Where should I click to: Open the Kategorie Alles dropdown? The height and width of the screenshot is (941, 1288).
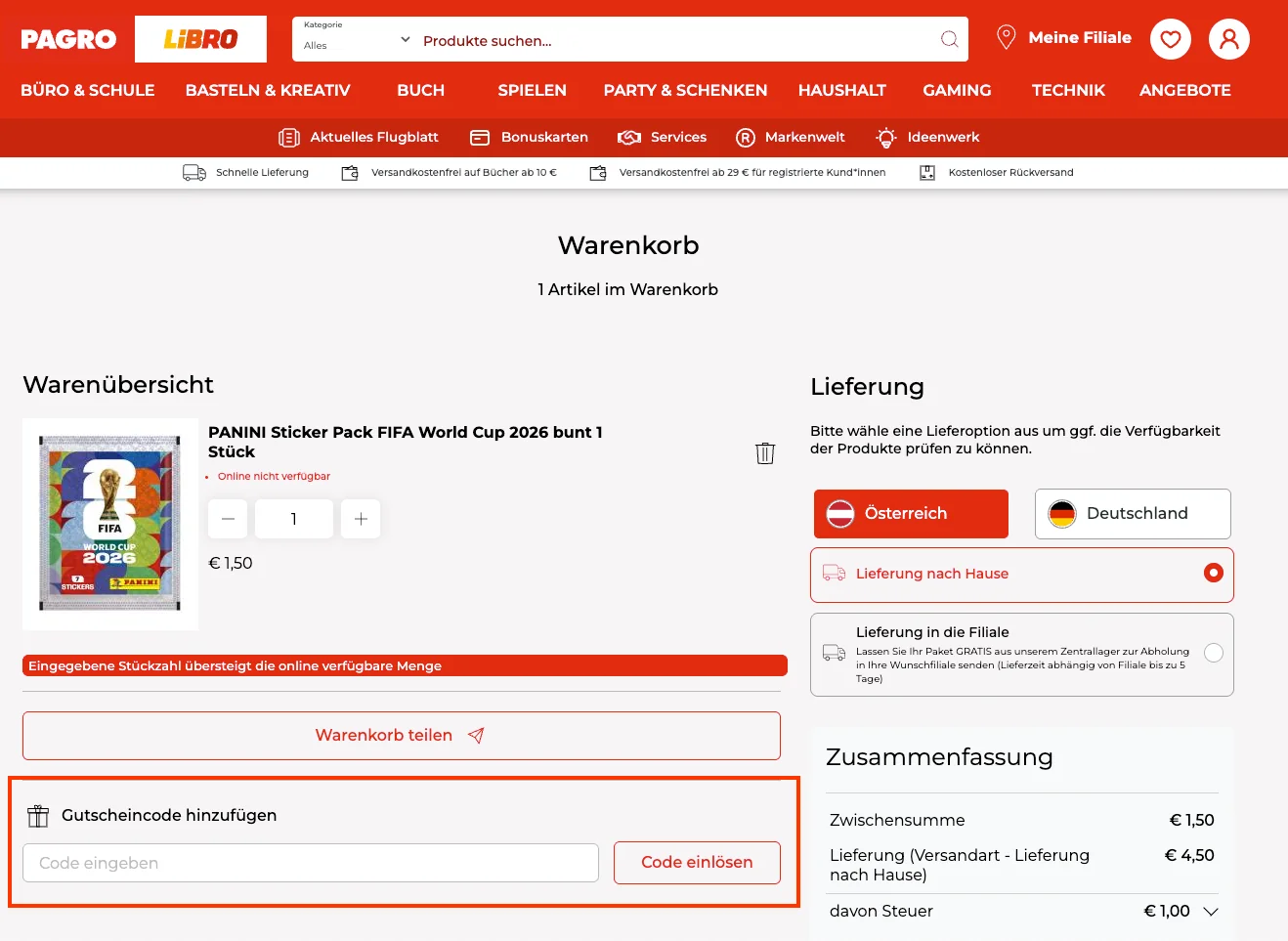(x=356, y=39)
